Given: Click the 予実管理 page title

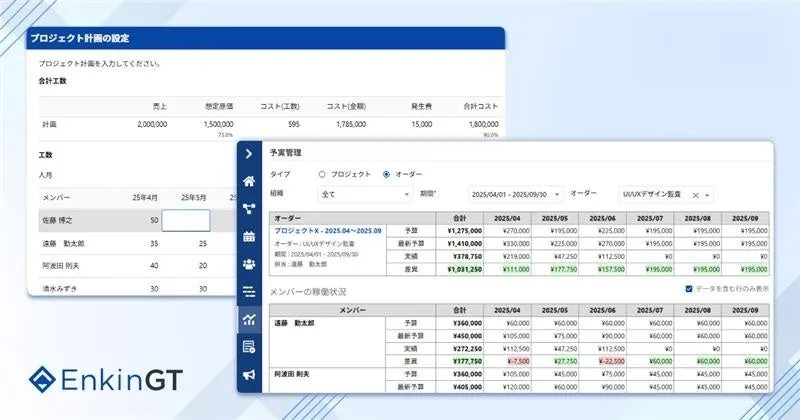Looking at the screenshot, I should (x=286, y=153).
